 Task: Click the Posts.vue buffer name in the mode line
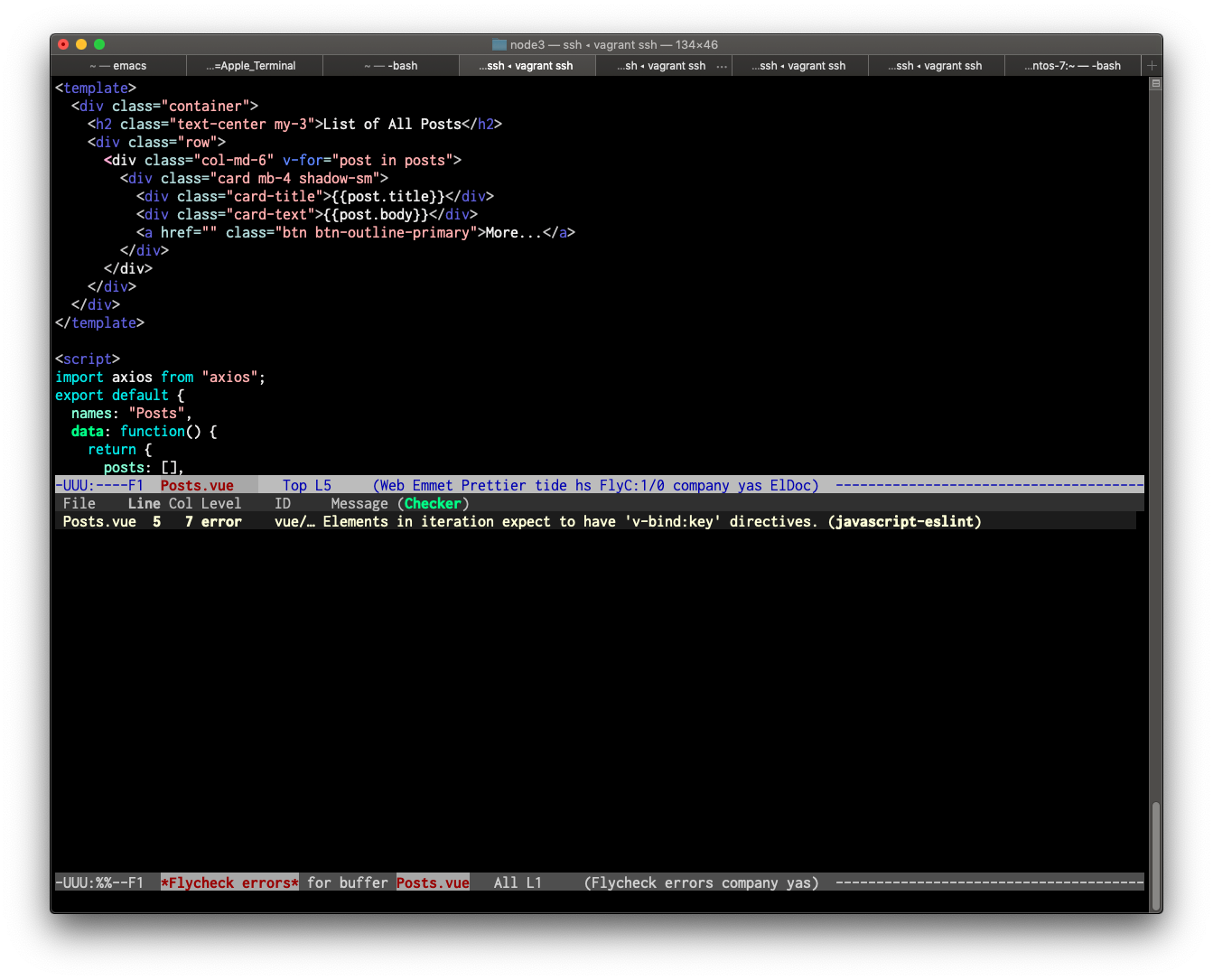click(x=197, y=485)
